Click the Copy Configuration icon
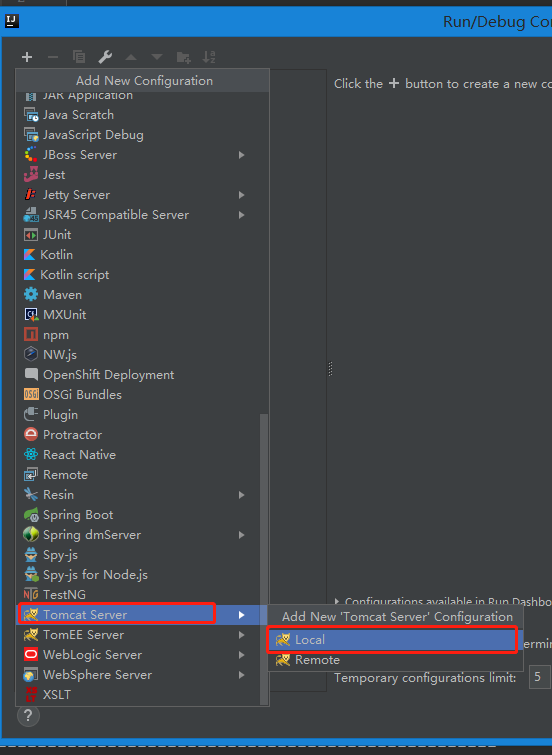Image resolution: width=552 pixels, height=755 pixels. click(79, 57)
